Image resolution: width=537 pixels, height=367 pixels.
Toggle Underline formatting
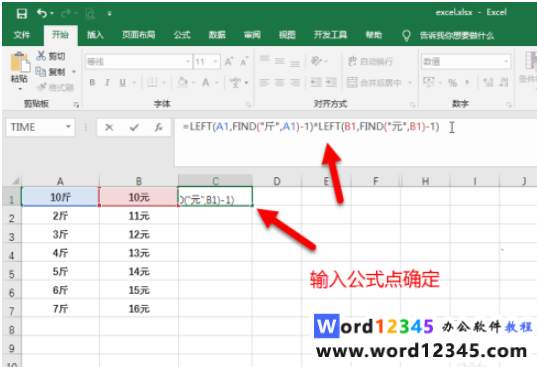point(123,83)
